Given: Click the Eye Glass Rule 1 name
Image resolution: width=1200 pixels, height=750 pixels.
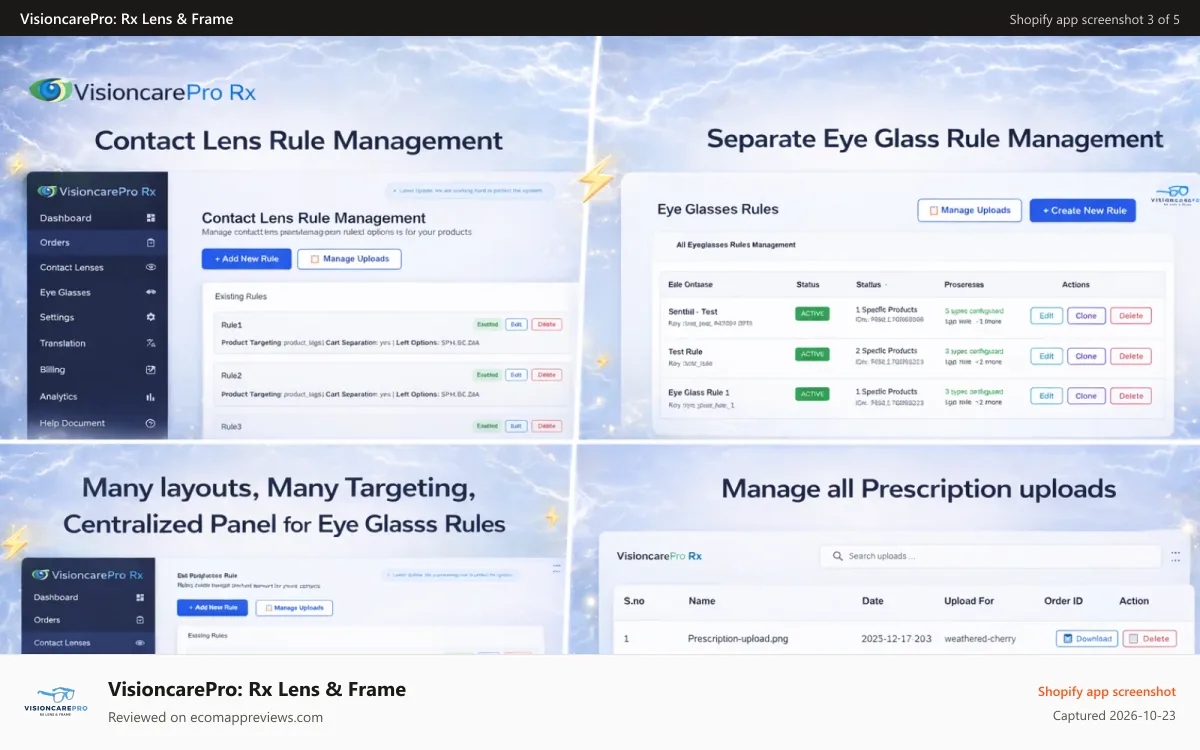Looking at the screenshot, I should pyautogui.click(x=699, y=393).
